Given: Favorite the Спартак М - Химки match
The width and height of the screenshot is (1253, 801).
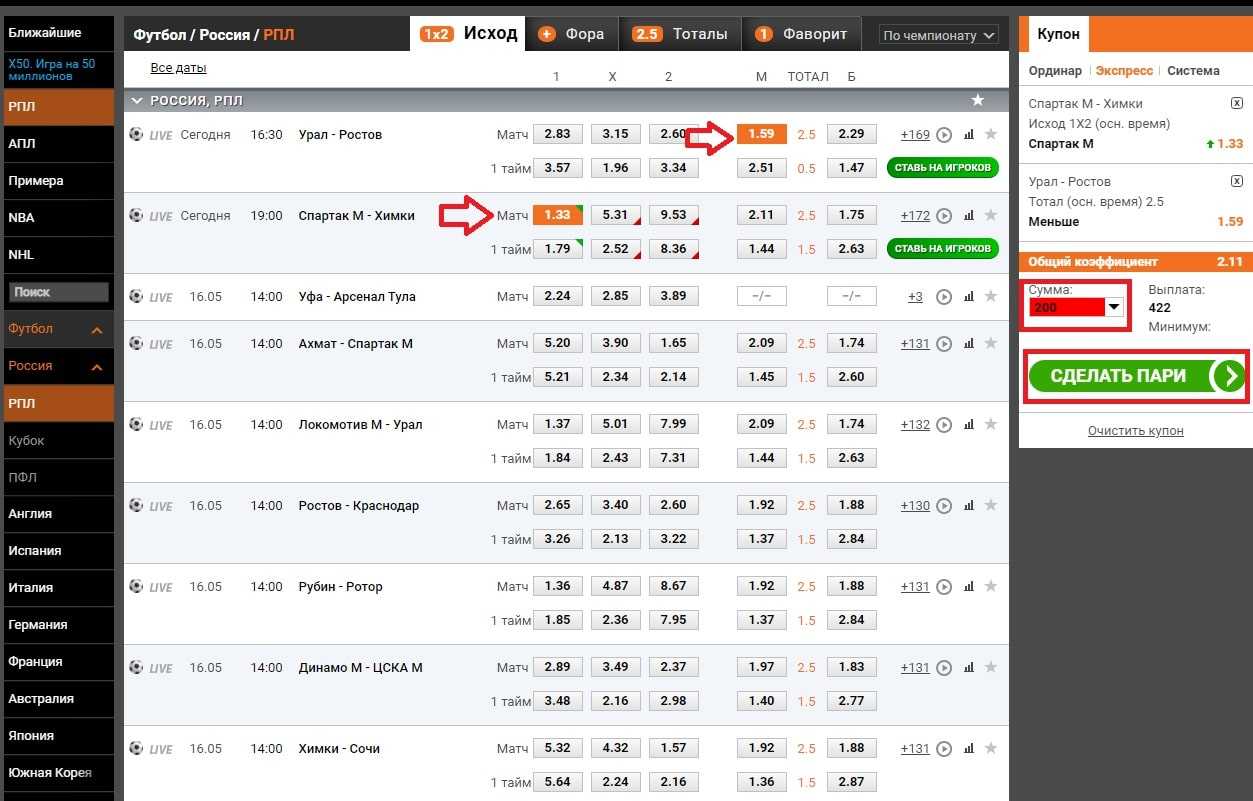Looking at the screenshot, I should [x=991, y=215].
